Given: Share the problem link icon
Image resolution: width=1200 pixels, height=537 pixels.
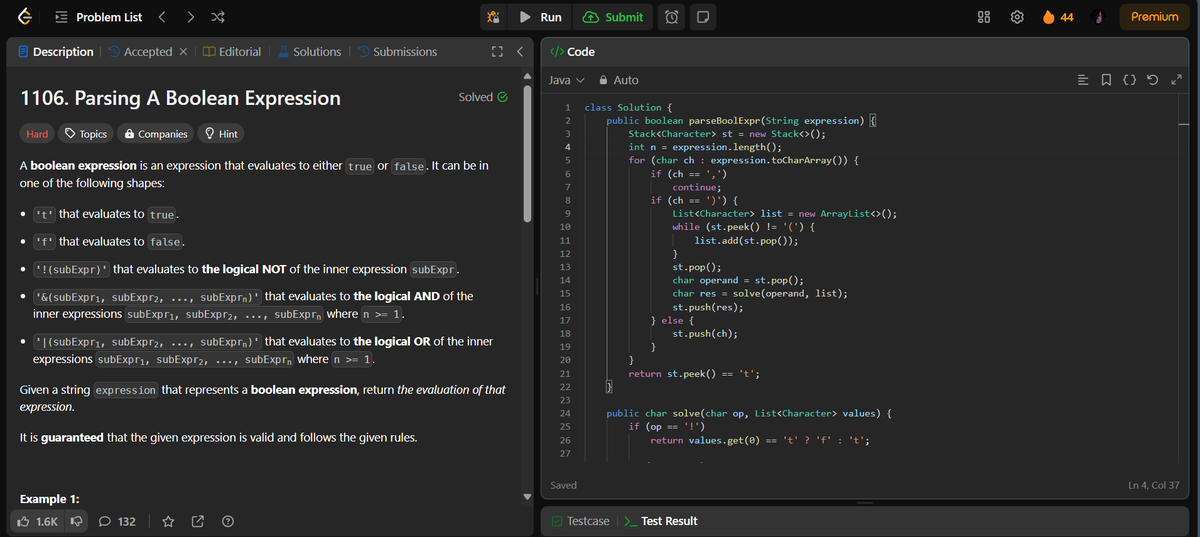Looking at the screenshot, I should click(x=198, y=521).
